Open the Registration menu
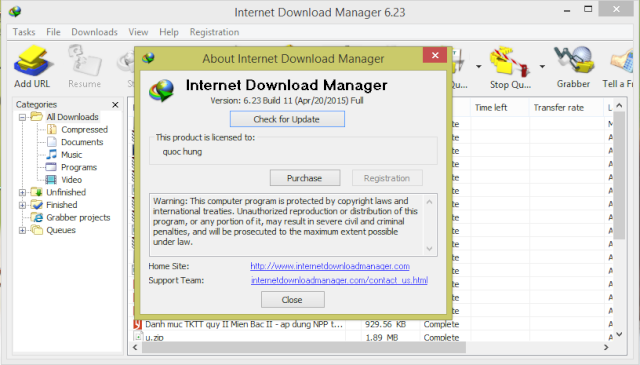Screen dimensions: 640x365 (x=214, y=32)
